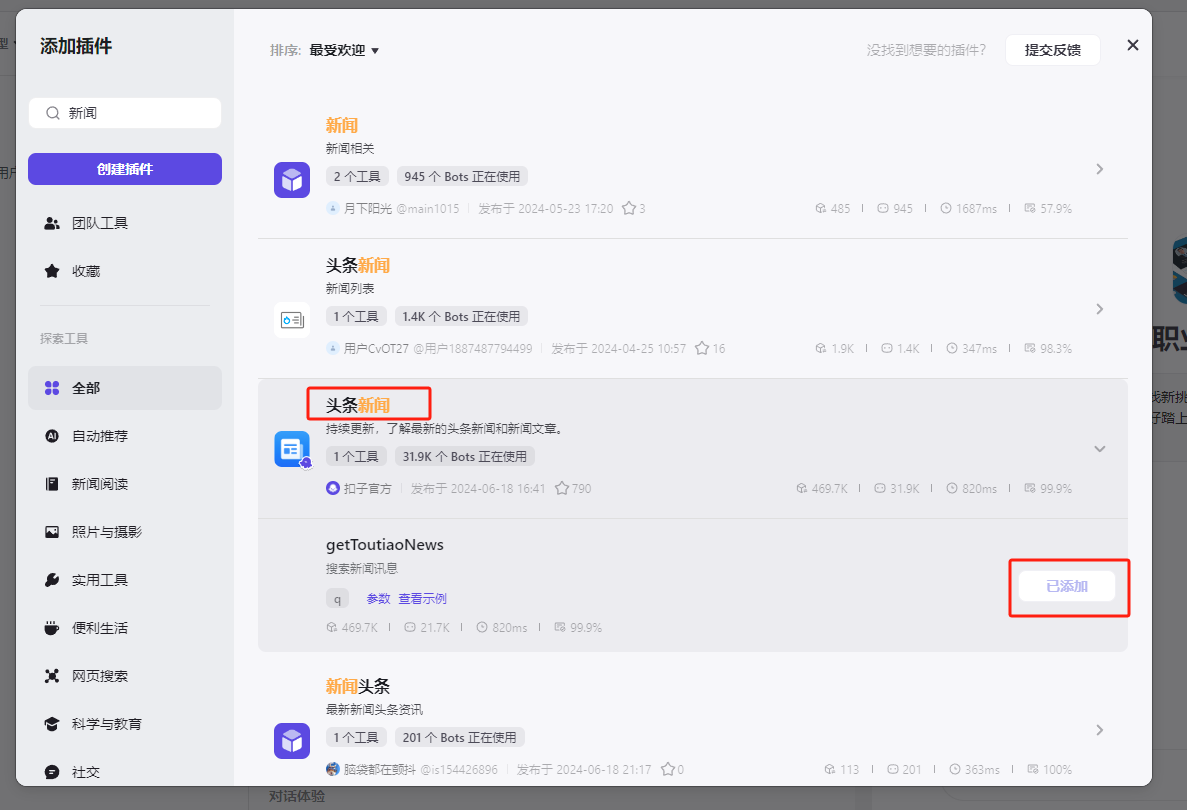Click the 网页搜索 icon
The image size is (1187, 810).
[51, 676]
